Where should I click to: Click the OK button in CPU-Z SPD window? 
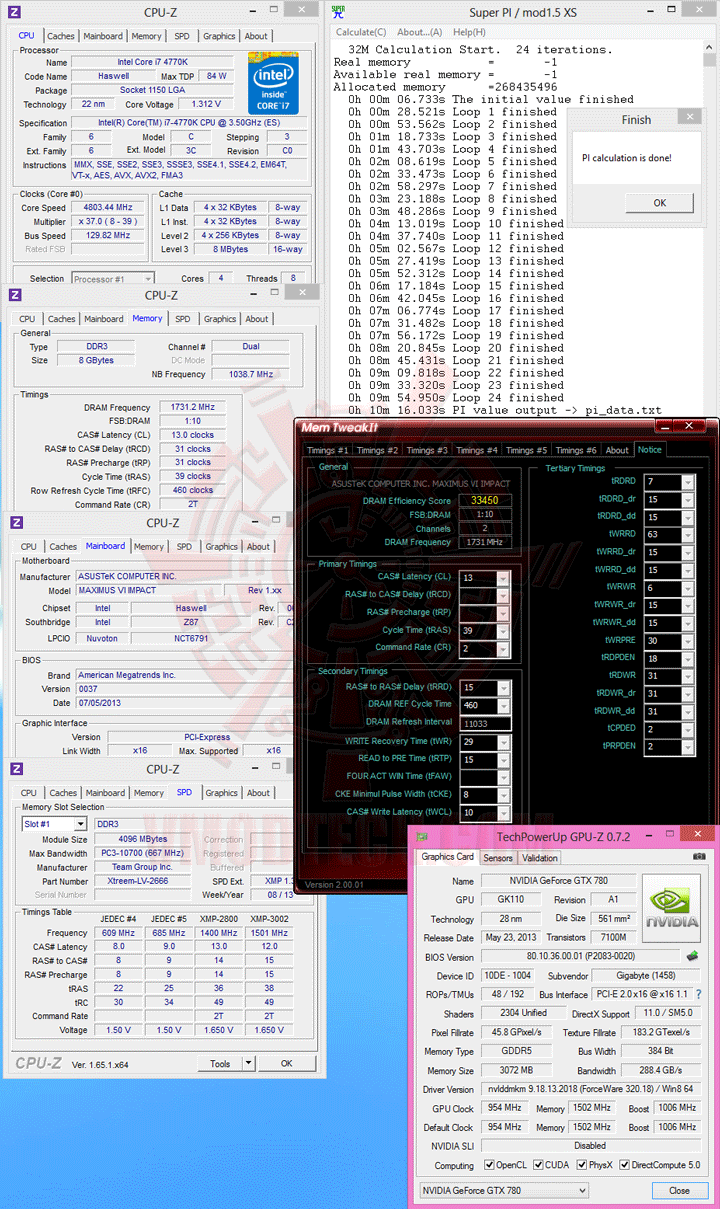[286, 1064]
